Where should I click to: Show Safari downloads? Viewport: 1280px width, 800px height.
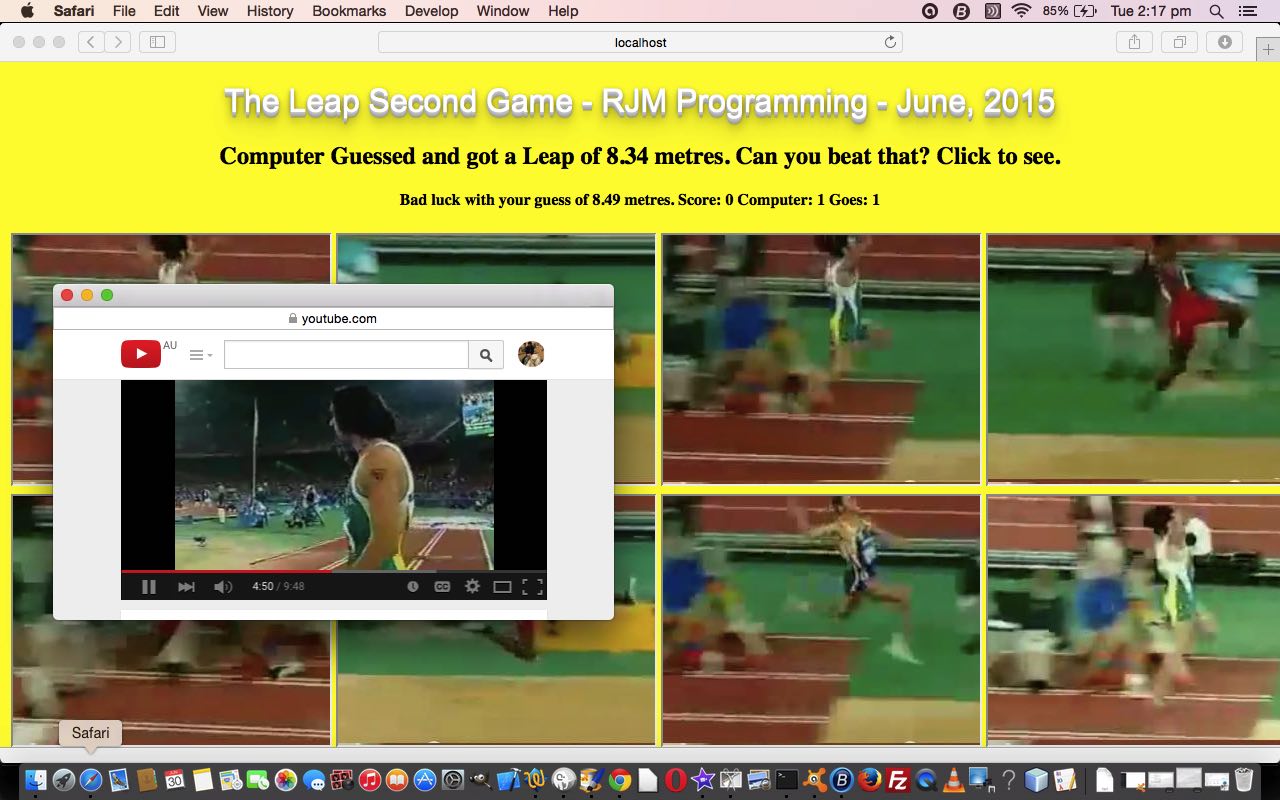click(1224, 42)
